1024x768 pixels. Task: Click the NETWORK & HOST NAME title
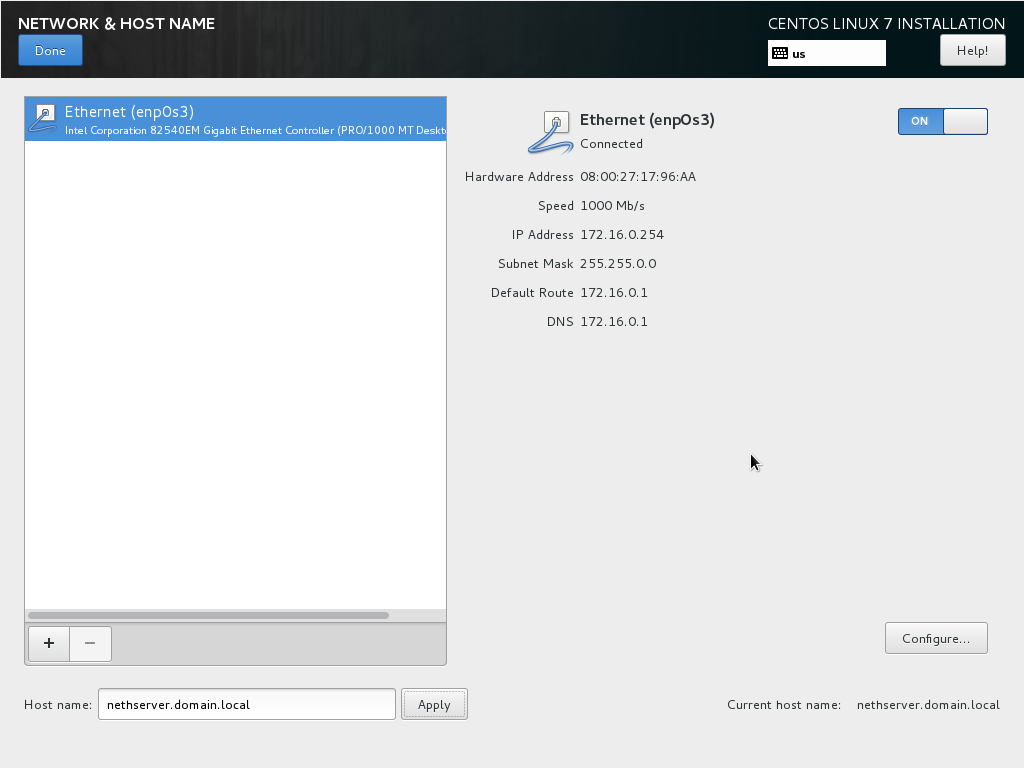tap(116, 24)
